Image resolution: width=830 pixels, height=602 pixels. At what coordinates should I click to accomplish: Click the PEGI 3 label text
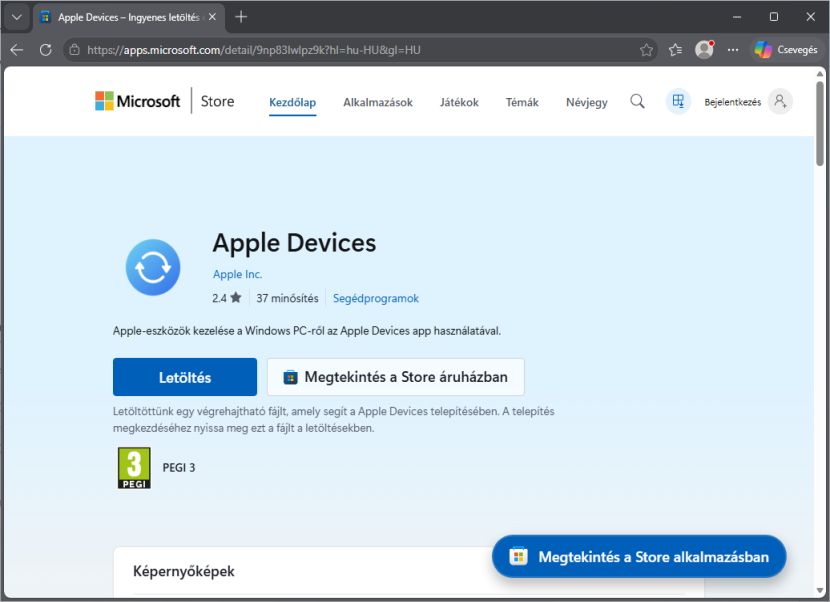[178, 468]
